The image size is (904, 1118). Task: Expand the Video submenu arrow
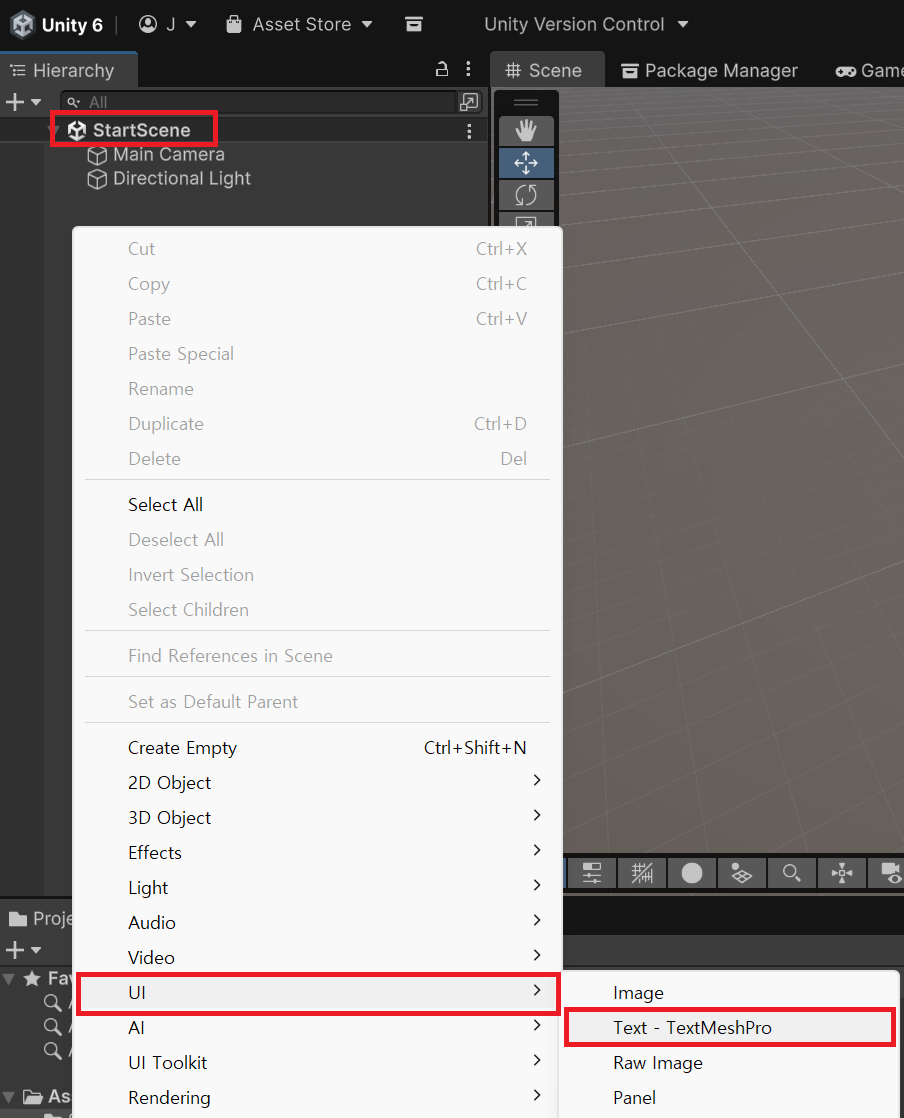coord(537,955)
